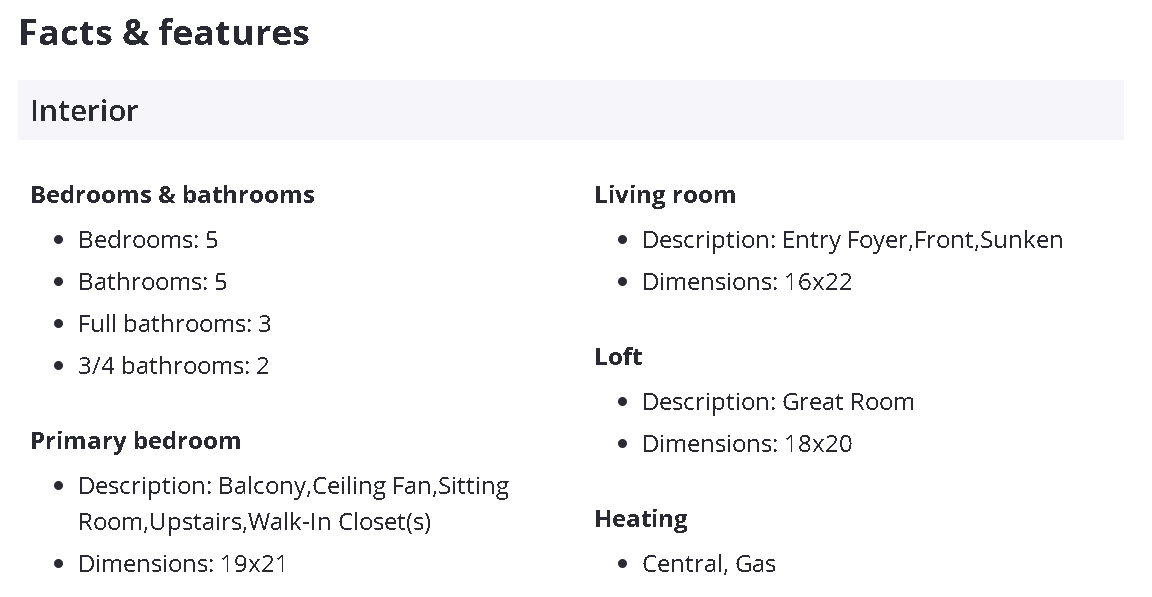
Task: Click the Walk-In Closet(s) text
Action: pos(340,522)
